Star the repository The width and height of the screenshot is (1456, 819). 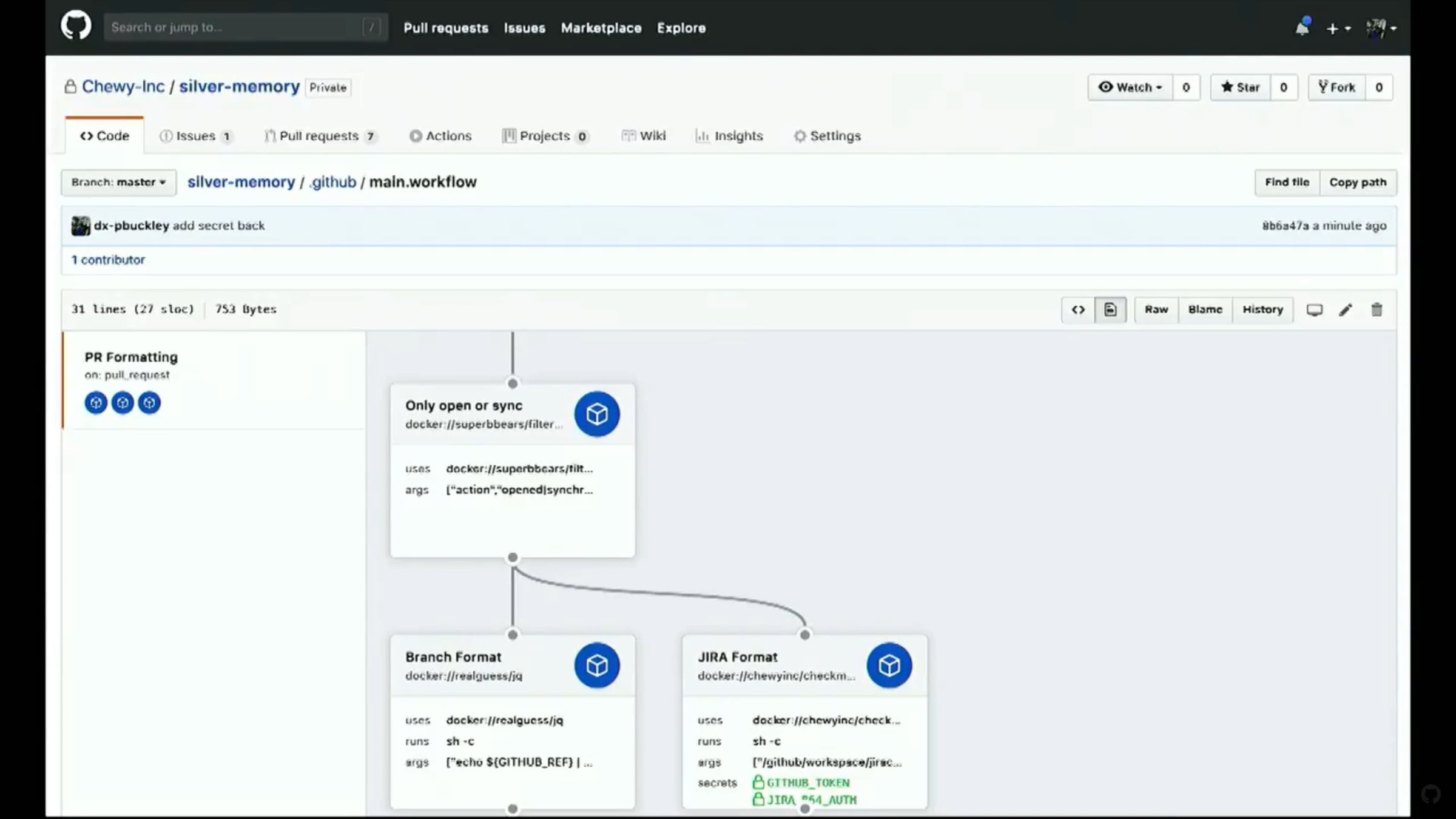(1241, 87)
